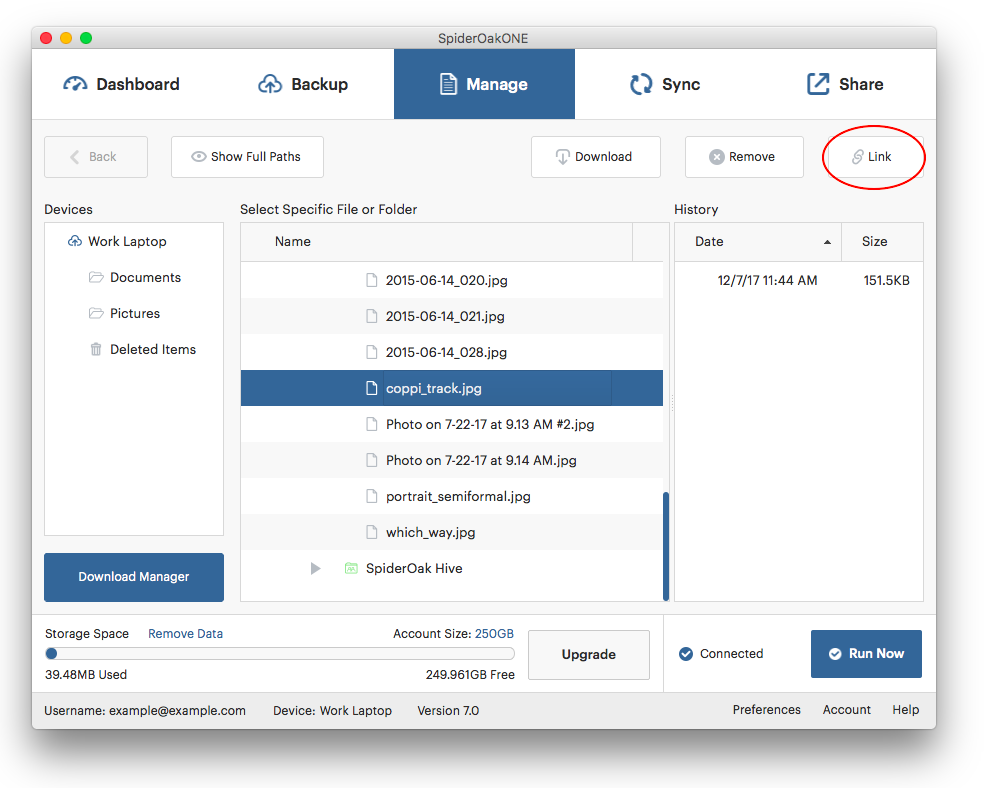Screen dimensions: 1002x788
Task: Click file icon beside 2015-06-14_021.jpg
Action: pos(371,316)
